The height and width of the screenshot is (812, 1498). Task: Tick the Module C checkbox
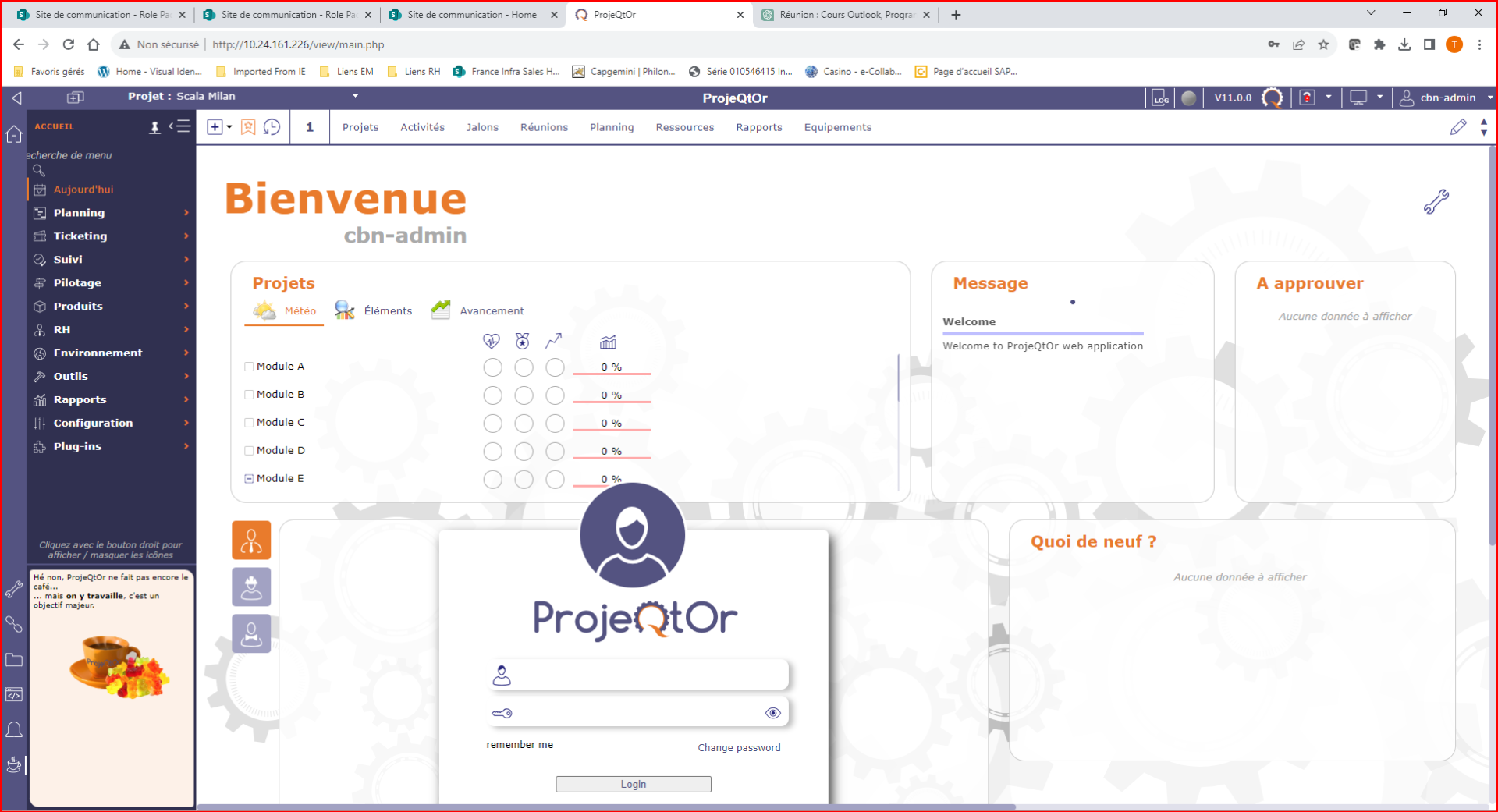click(x=249, y=423)
